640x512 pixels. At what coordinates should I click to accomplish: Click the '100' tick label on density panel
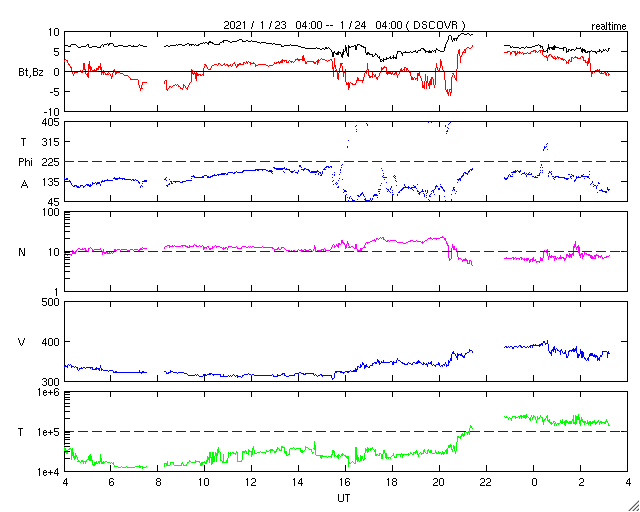51,212
